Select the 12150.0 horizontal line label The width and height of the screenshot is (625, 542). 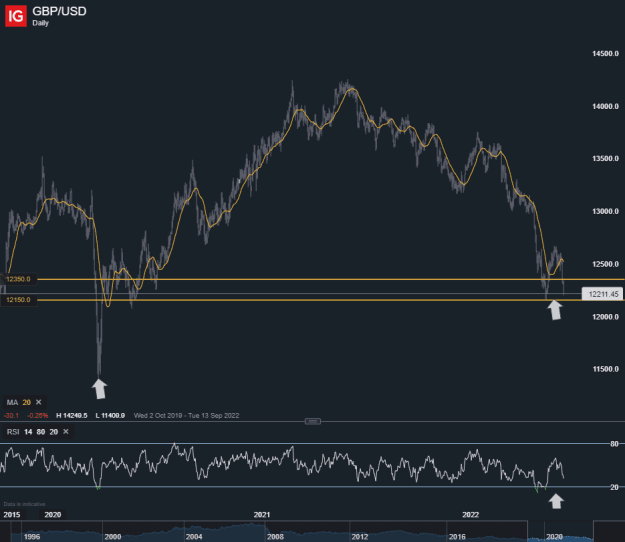(18, 300)
